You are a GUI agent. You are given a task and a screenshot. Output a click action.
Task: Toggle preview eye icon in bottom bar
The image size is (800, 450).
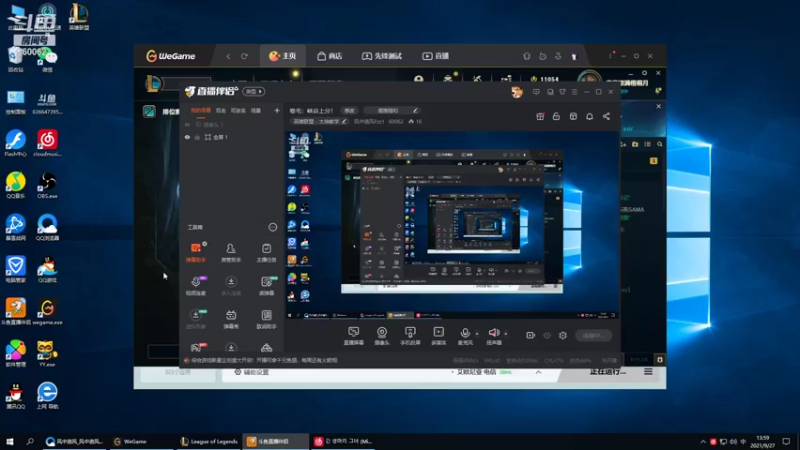tap(547, 335)
